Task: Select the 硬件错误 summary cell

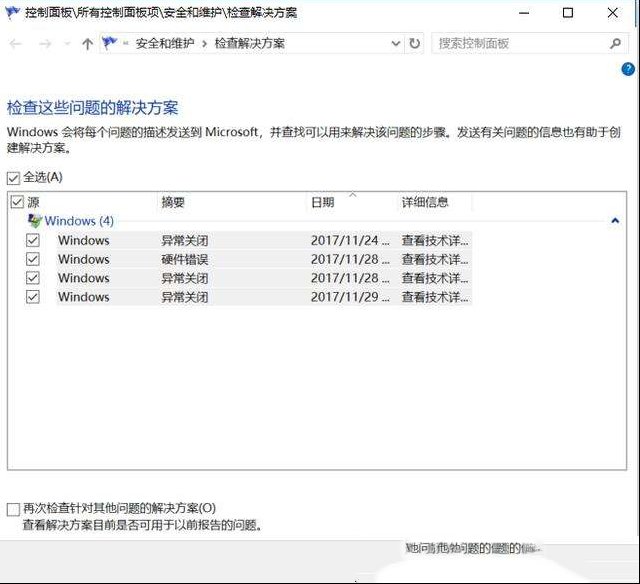Action: pyautogui.click(x=184, y=259)
